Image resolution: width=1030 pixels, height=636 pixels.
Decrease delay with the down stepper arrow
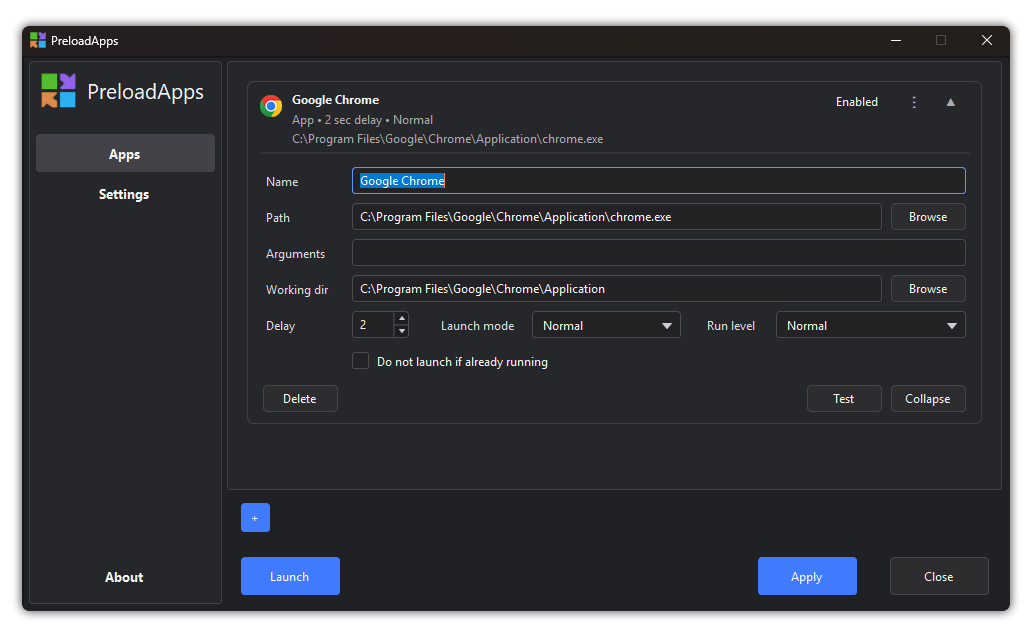pos(401,331)
